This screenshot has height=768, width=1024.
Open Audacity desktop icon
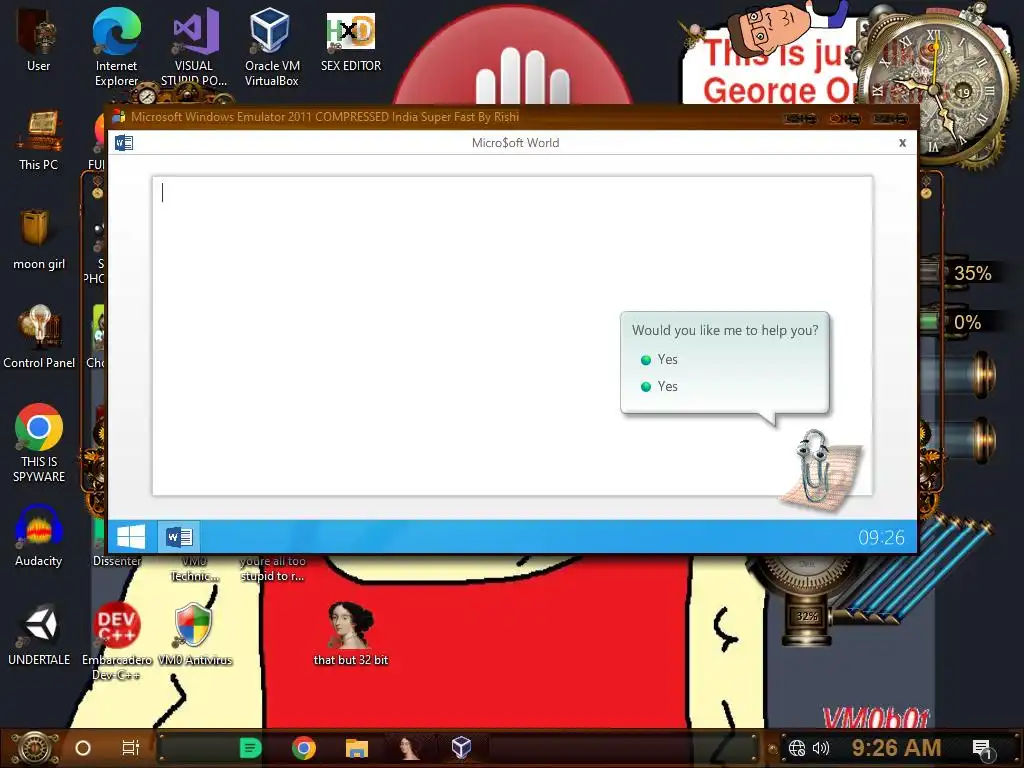(x=39, y=536)
